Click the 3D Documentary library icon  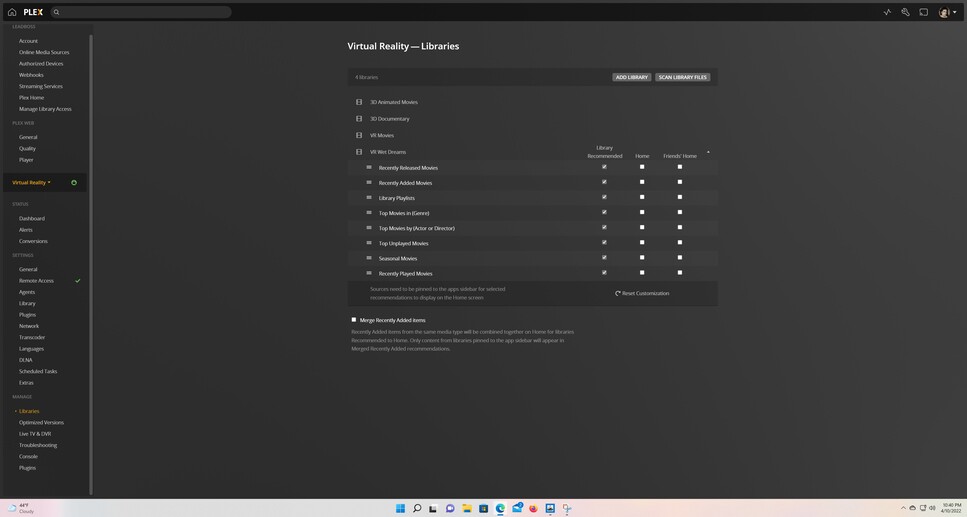pos(359,118)
